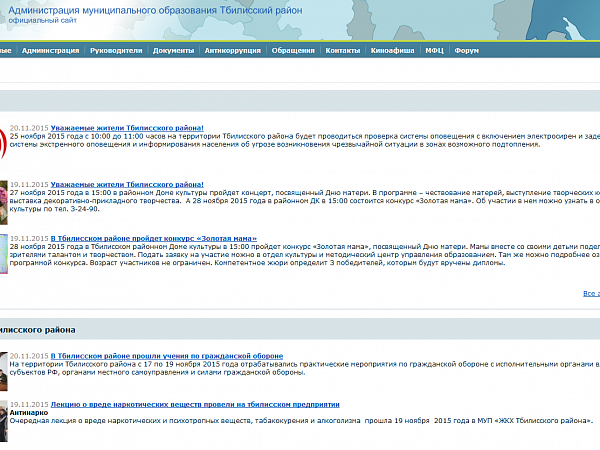Open the Руководители menu item
Screen dimensions: 600x450
click(x=116, y=49)
